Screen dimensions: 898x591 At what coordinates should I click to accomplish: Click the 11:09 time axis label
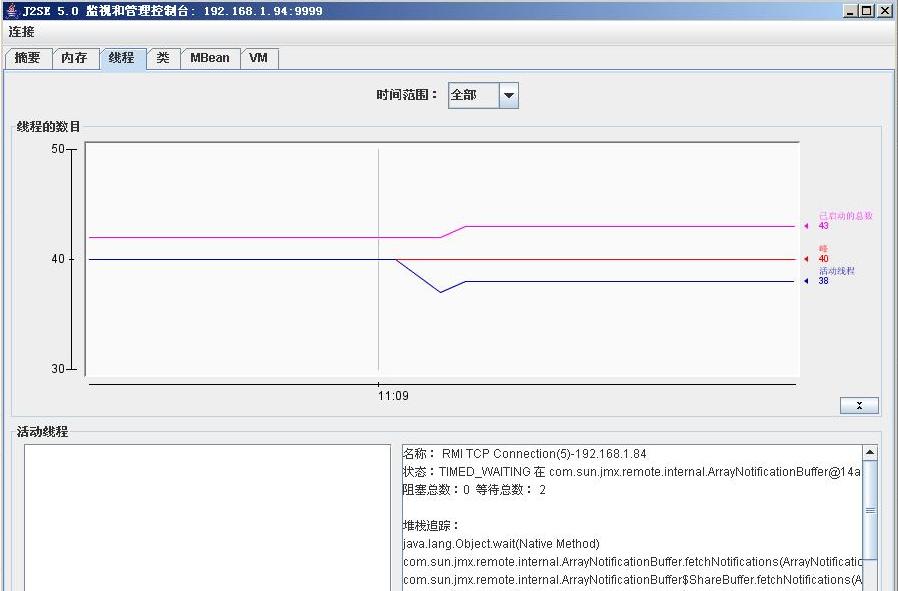pos(393,396)
